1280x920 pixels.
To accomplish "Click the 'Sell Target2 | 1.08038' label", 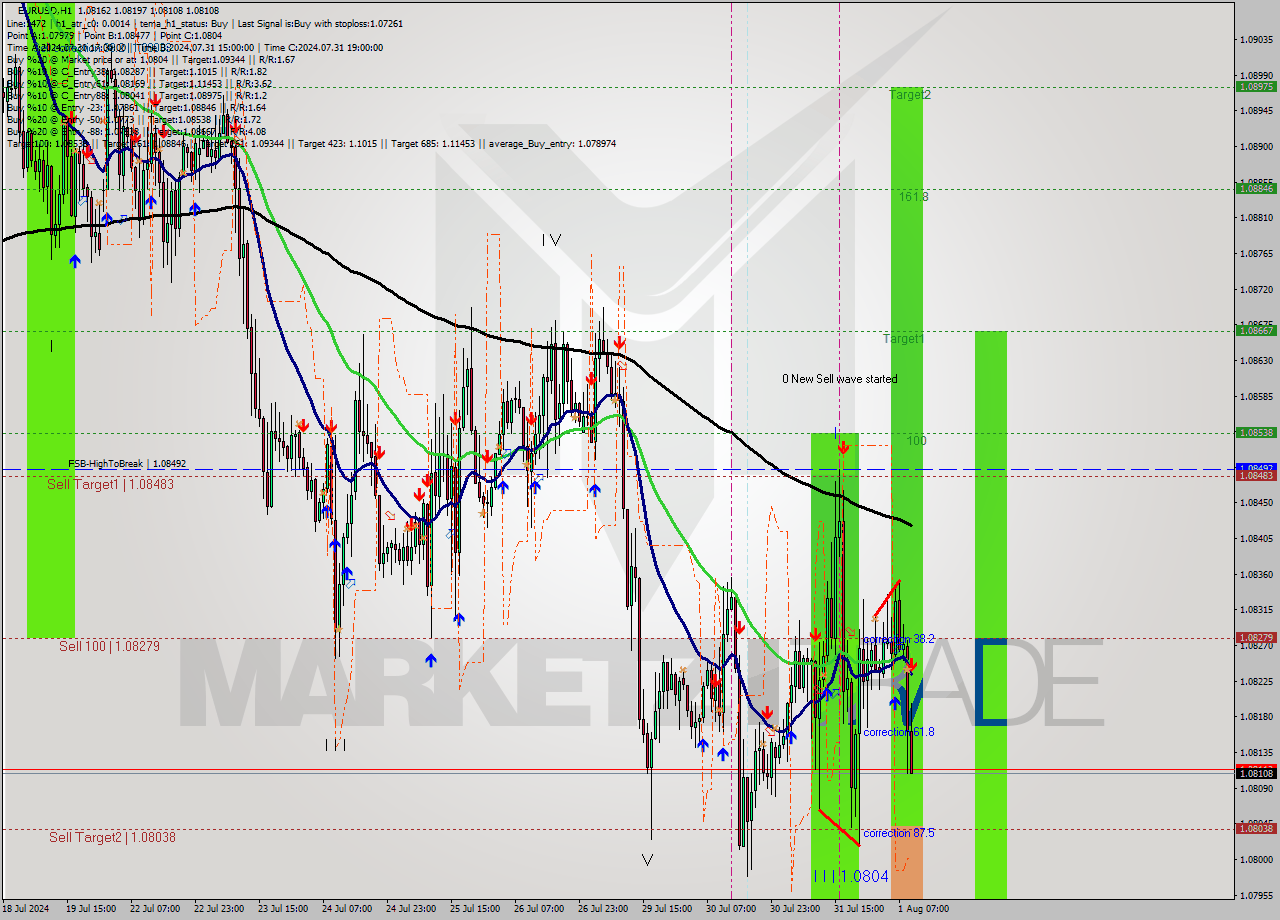I will 112,837.
